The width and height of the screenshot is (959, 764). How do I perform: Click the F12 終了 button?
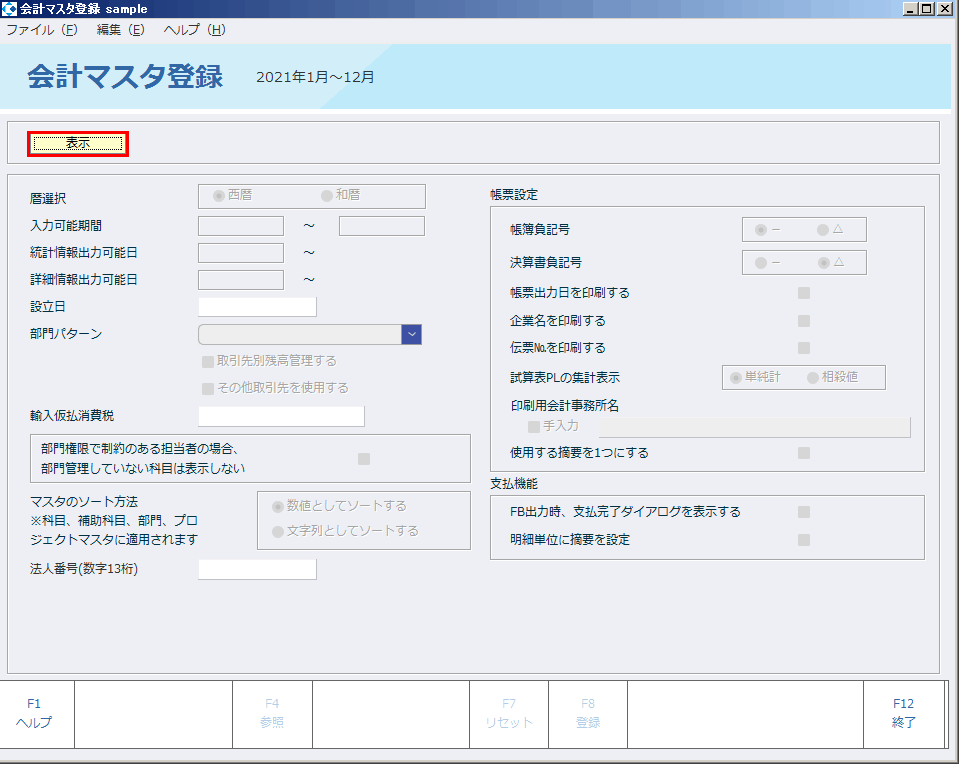(903, 714)
